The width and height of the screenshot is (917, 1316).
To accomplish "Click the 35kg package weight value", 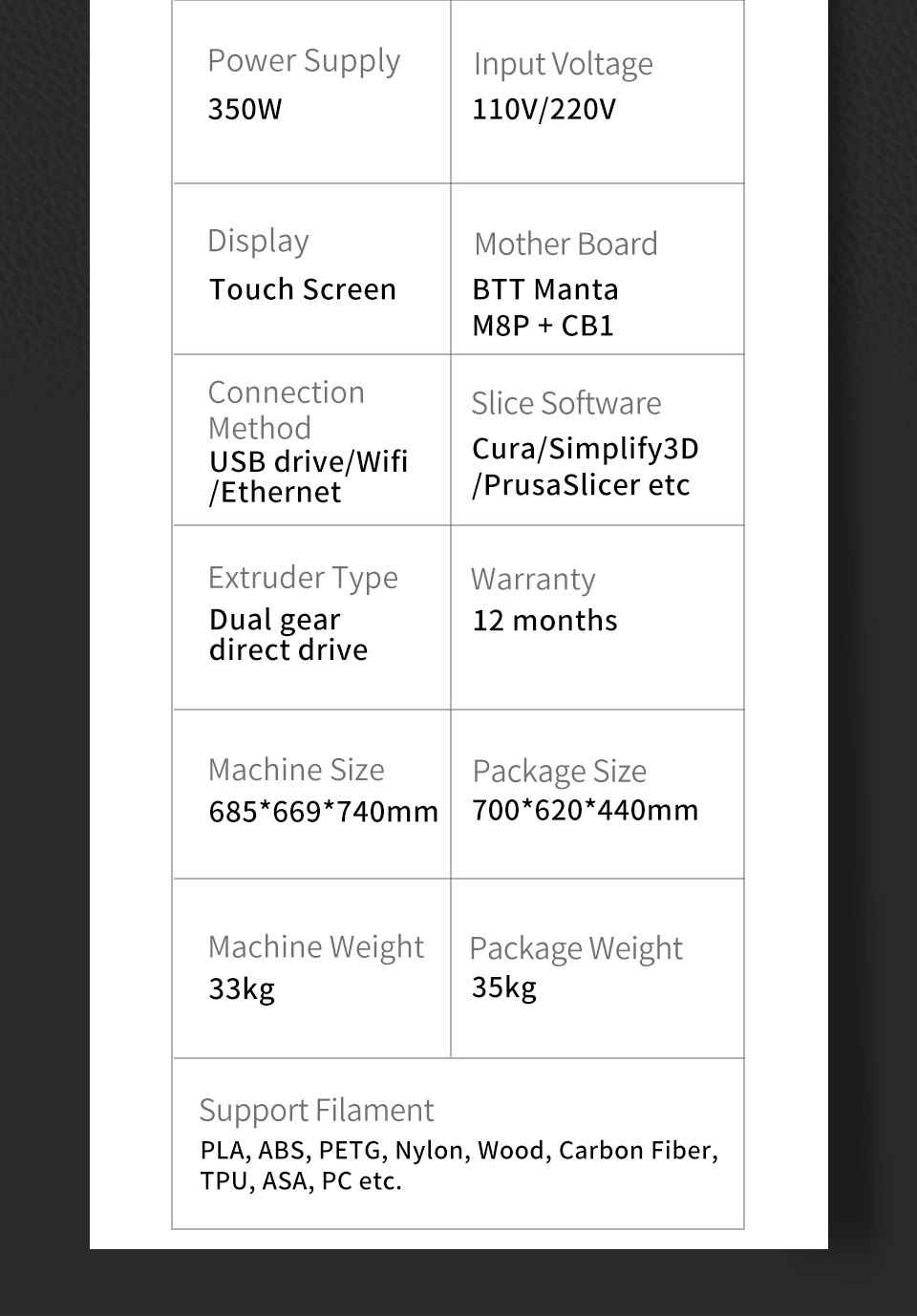I will click(x=503, y=987).
